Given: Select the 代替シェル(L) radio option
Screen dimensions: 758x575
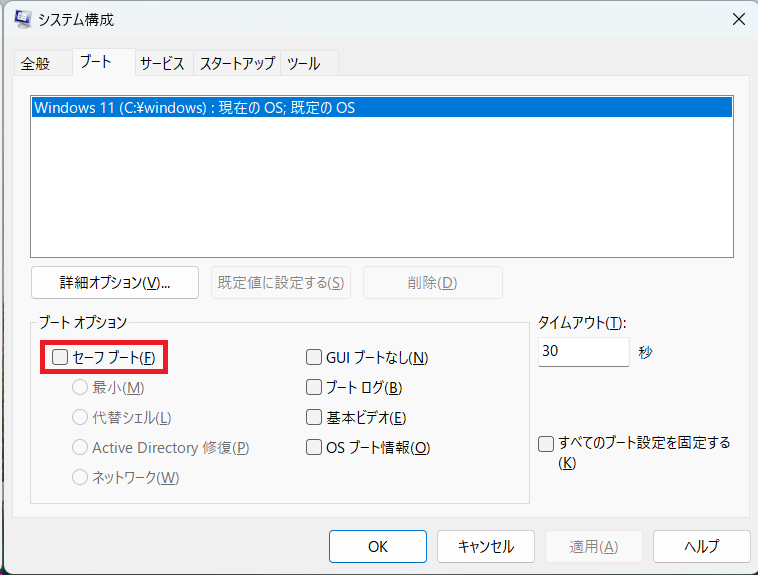Looking at the screenshot, I should pos(80,417).
